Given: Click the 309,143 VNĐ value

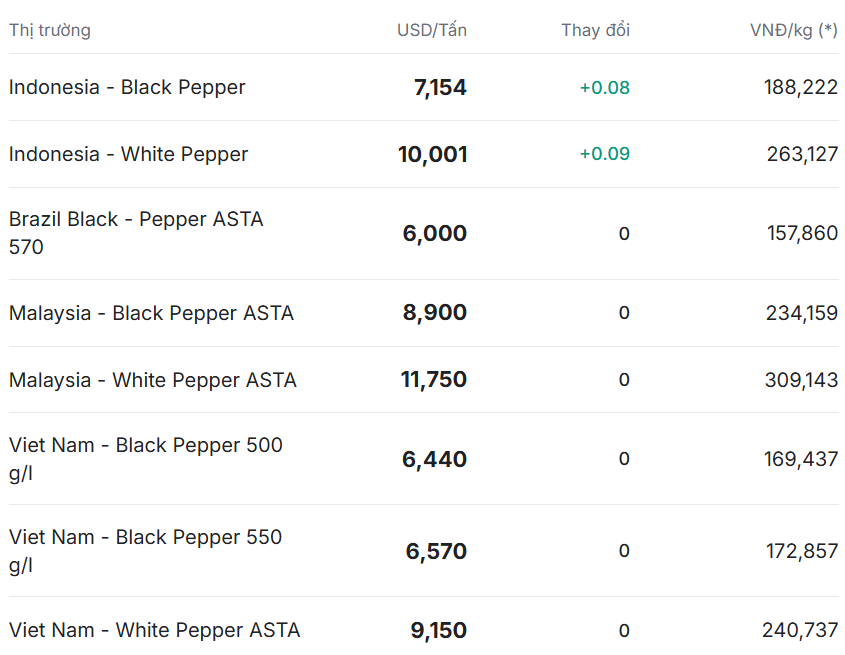Looking at the screenshot, I should [801, 380].
